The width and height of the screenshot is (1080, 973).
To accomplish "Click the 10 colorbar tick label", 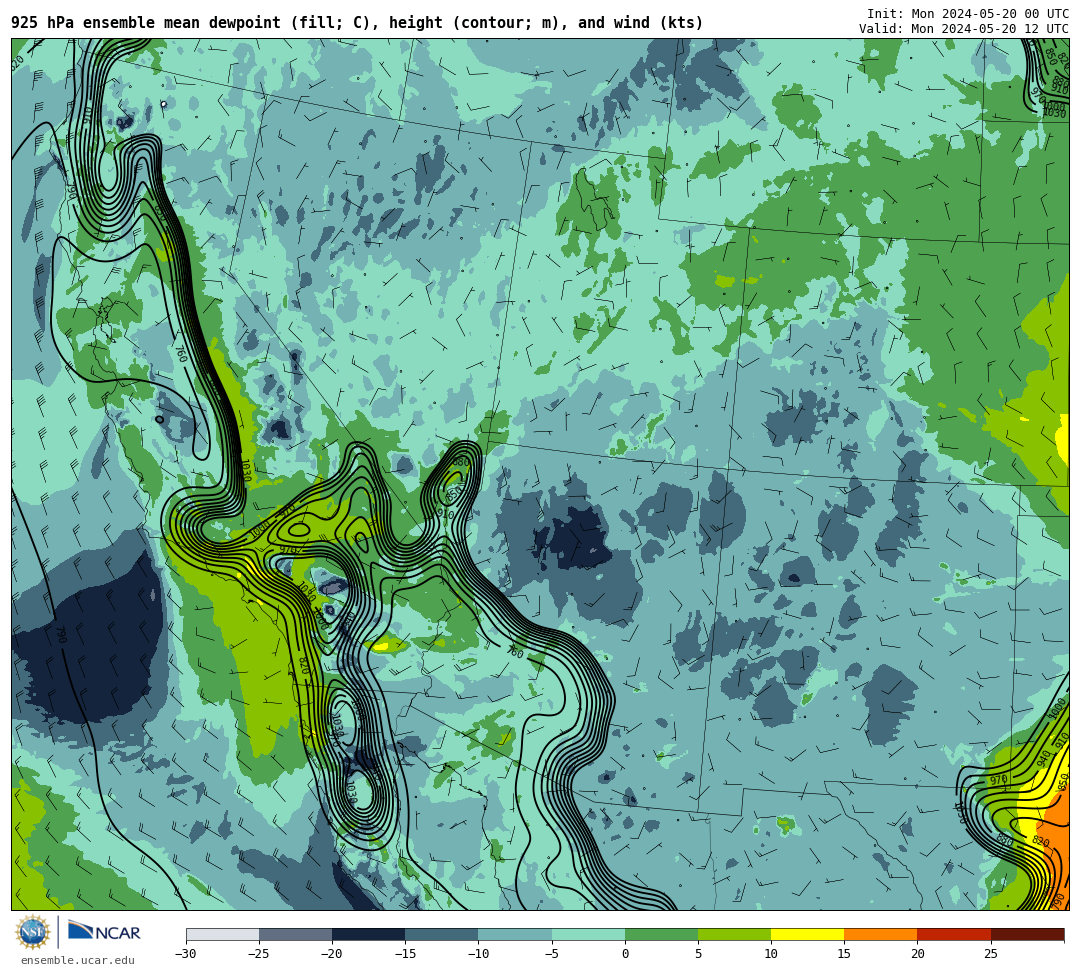I will pos(771,954).
